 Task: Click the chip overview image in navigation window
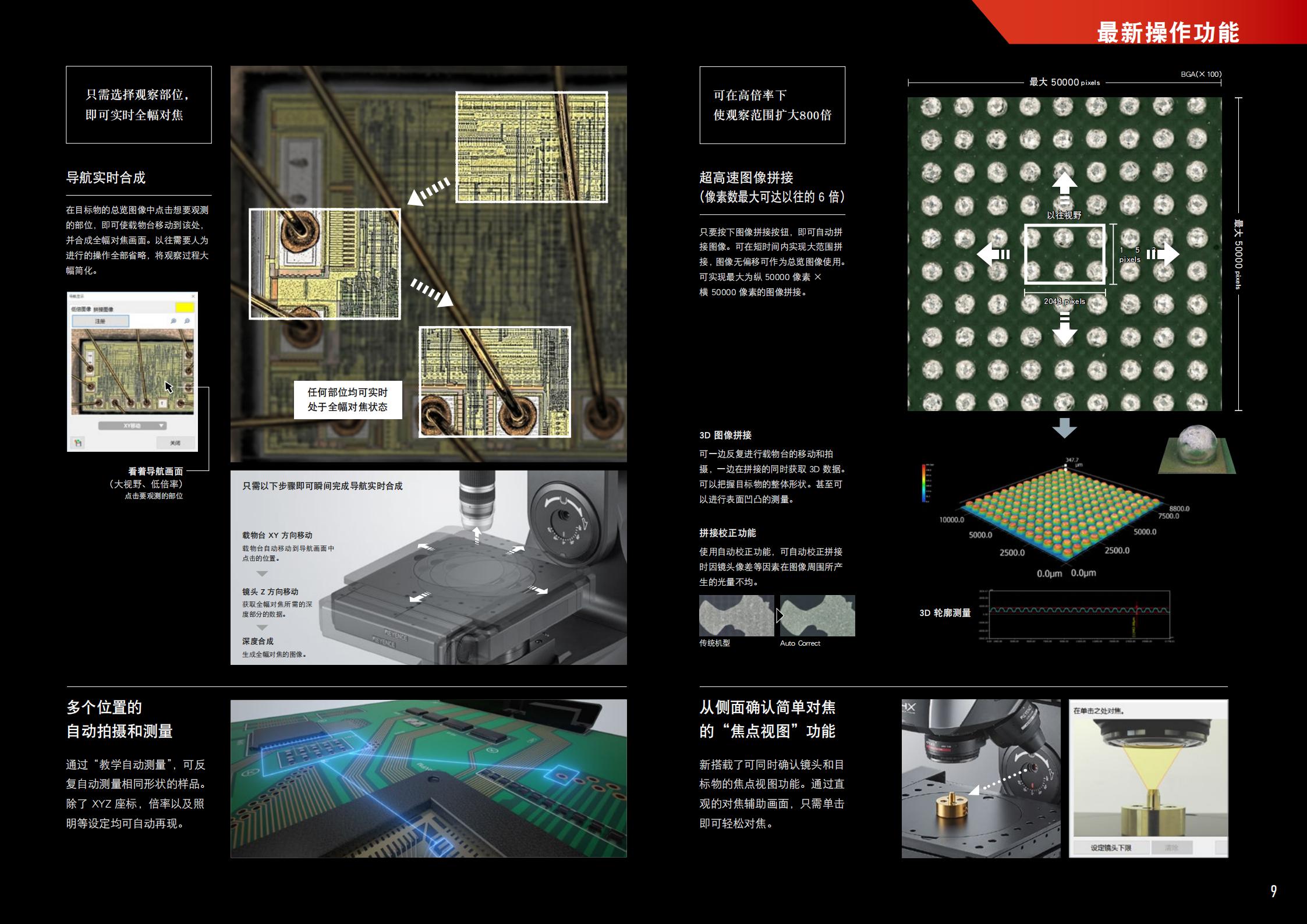(133, 371)
